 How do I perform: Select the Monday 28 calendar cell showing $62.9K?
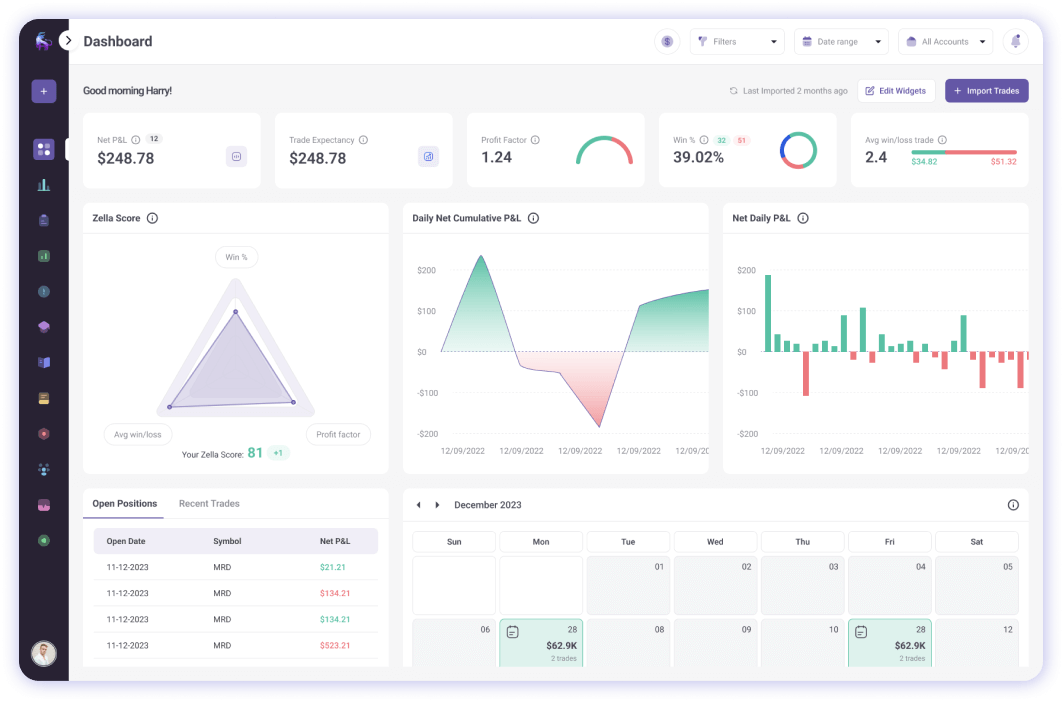[x=540, y=642]
